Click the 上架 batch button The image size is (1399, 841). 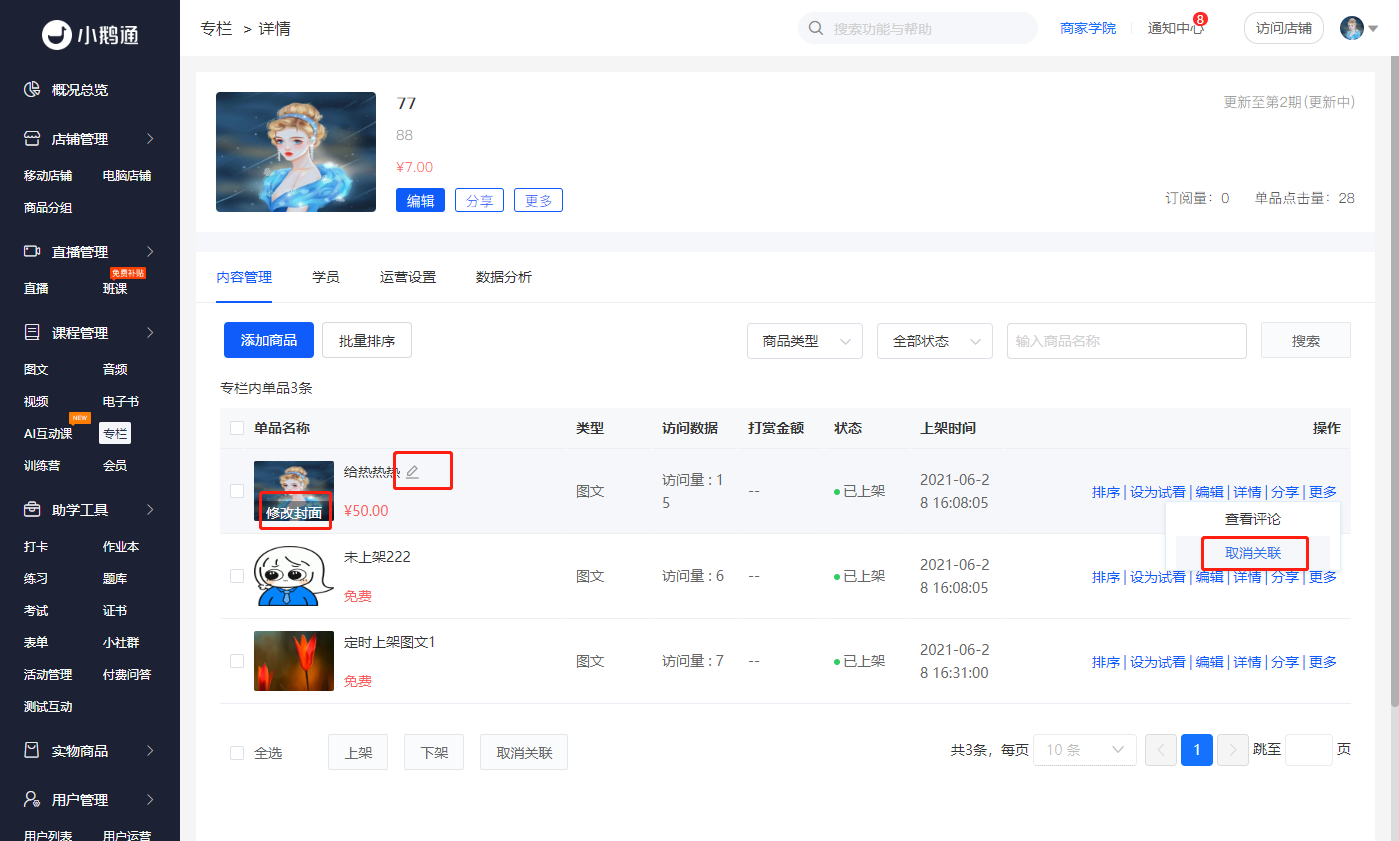358,752
